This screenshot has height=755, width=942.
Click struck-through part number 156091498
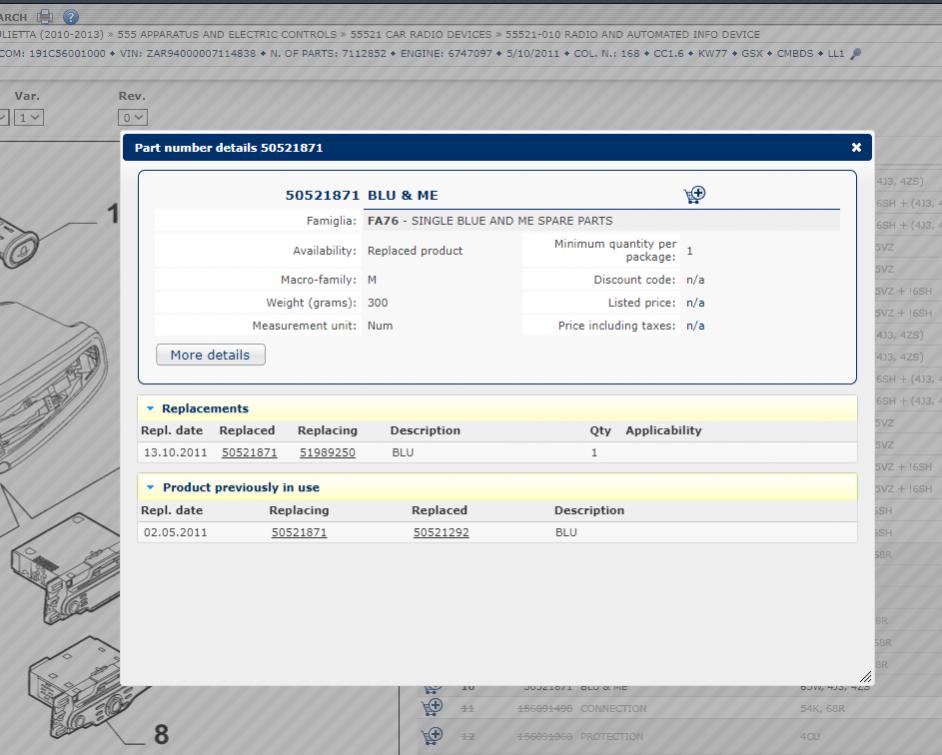[545, 709]
